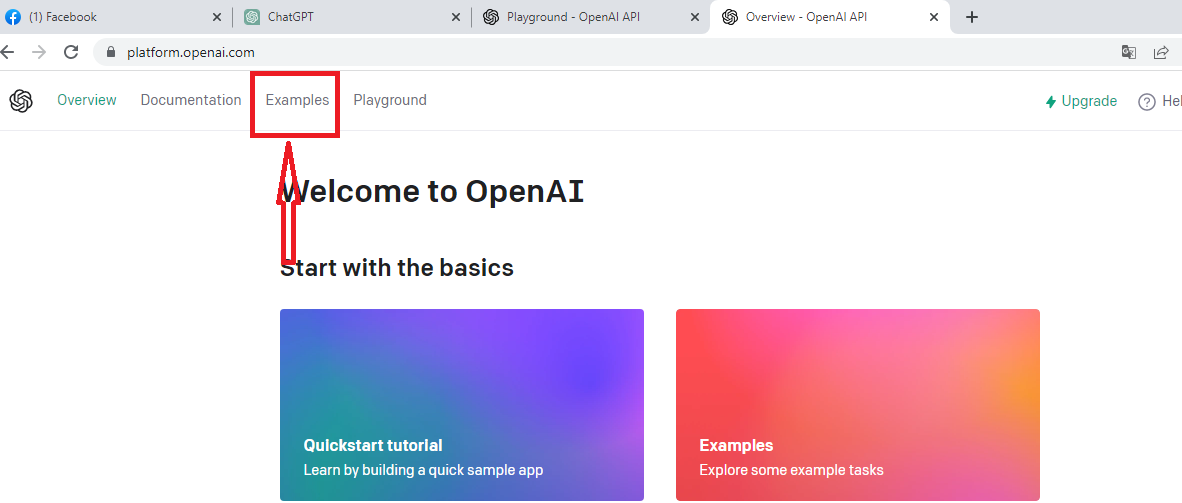Open the Examples card with example tasks
This screenshot has width=1182, height=503.
tap(858, 405)
